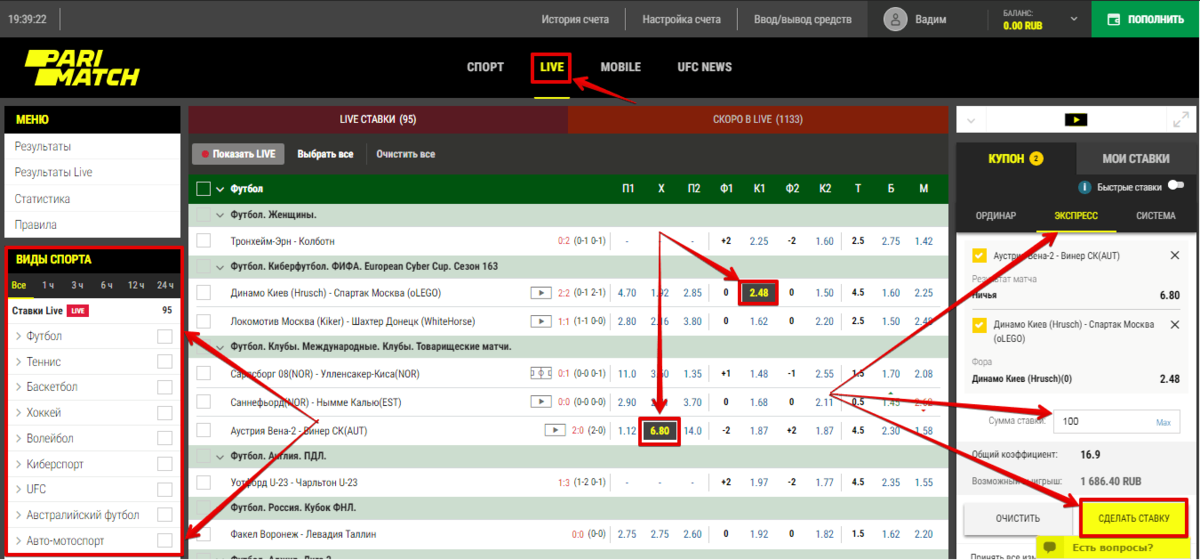1200x560 pixels.
Task: Select odds 2.48 for Динамо Киев handicap
Action: pyautogui.click(x=758, y=293)
